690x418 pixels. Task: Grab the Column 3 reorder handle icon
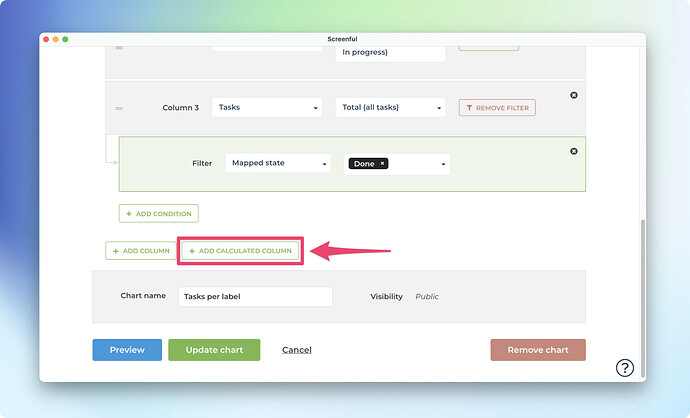pyautogui.click(x=119, y=108)
